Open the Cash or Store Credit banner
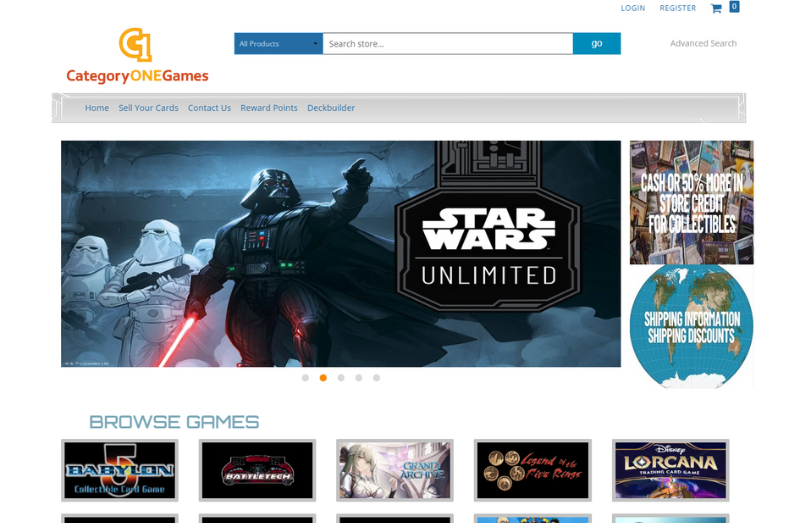 pyautogui.click(x=691, y=203)
